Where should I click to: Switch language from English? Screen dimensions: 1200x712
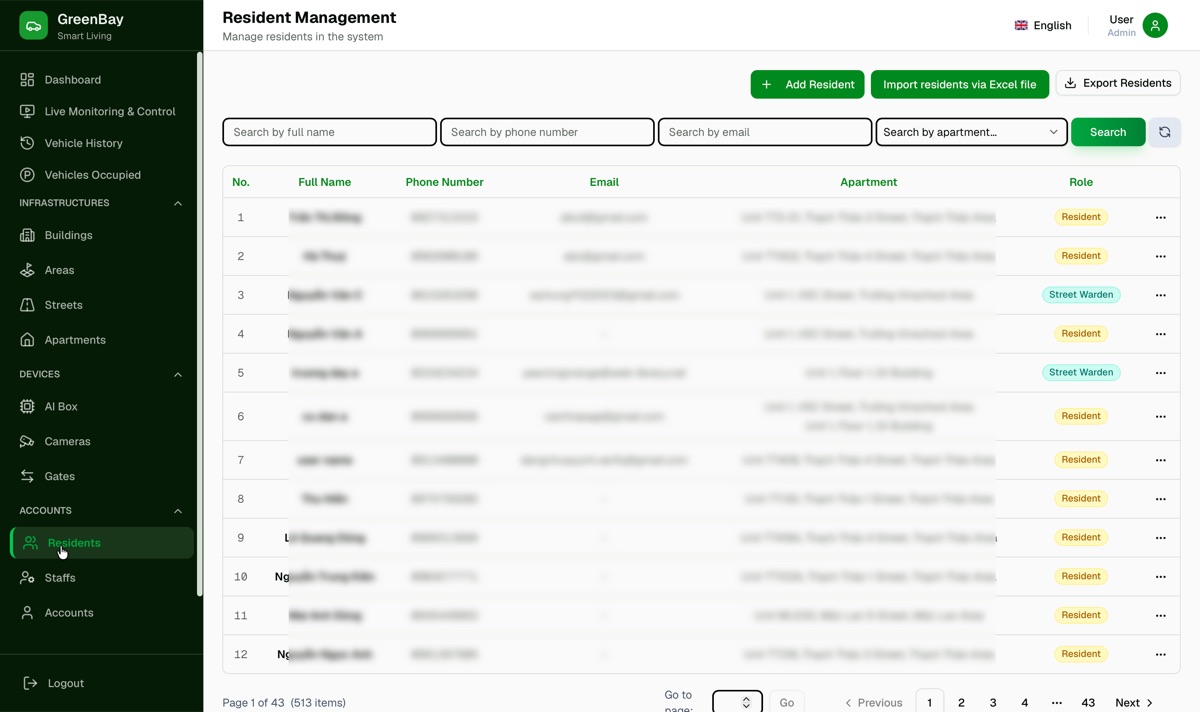point(1043,26)
